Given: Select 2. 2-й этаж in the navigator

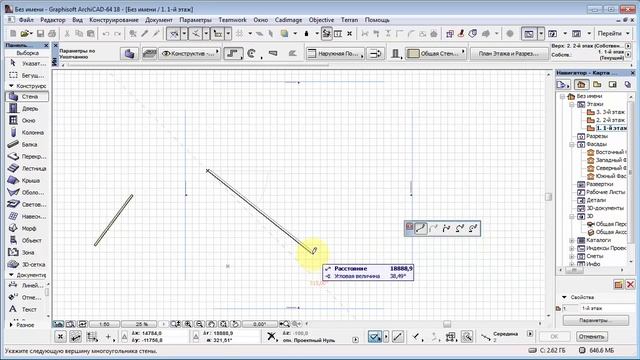Looking at the screenshot, I should [607, 120].
